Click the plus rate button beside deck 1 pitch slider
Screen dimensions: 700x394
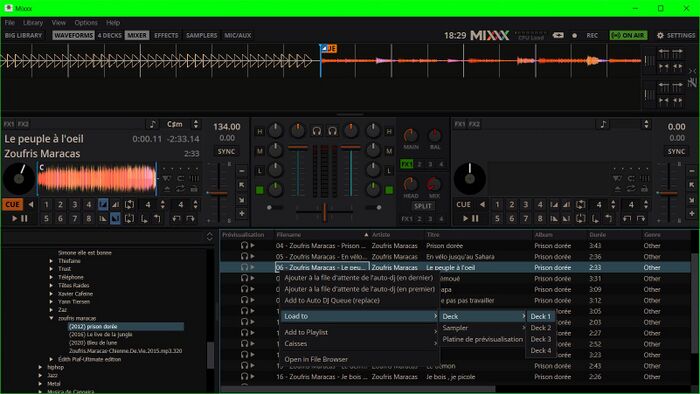(242, 214)
